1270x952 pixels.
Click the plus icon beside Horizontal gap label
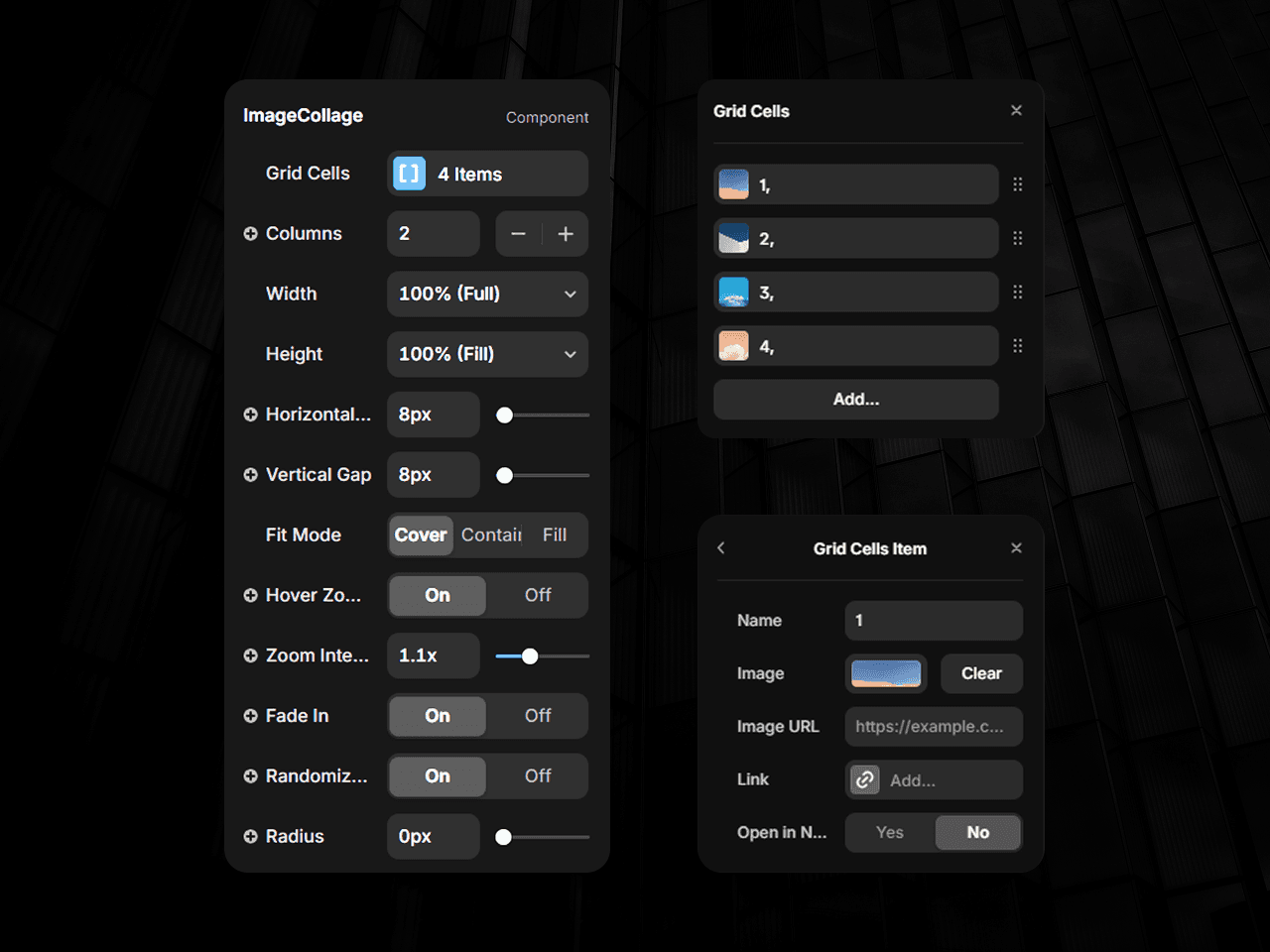point(250,415)
